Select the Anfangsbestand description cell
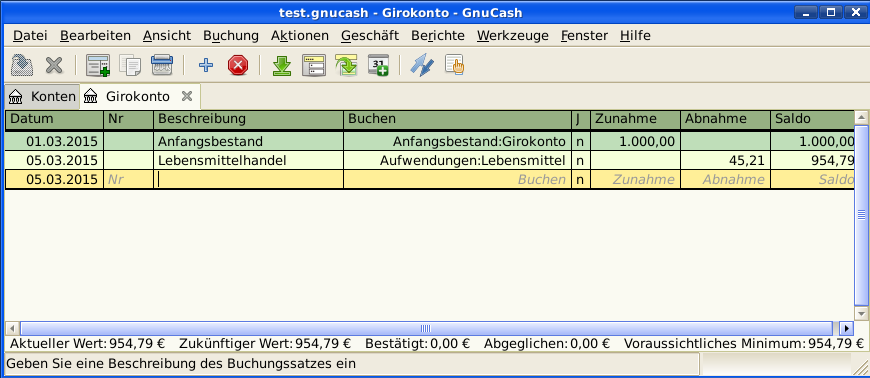The height and width of the screenshot is (378, 870). click(x=249, y=142)
